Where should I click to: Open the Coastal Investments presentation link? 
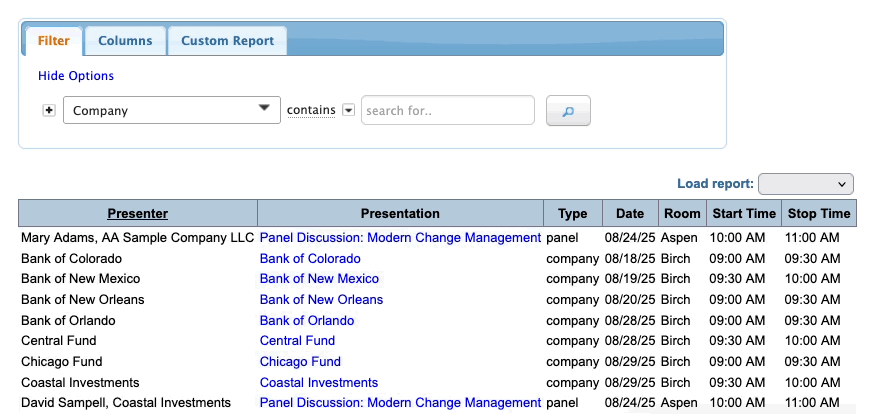(318, 383)
